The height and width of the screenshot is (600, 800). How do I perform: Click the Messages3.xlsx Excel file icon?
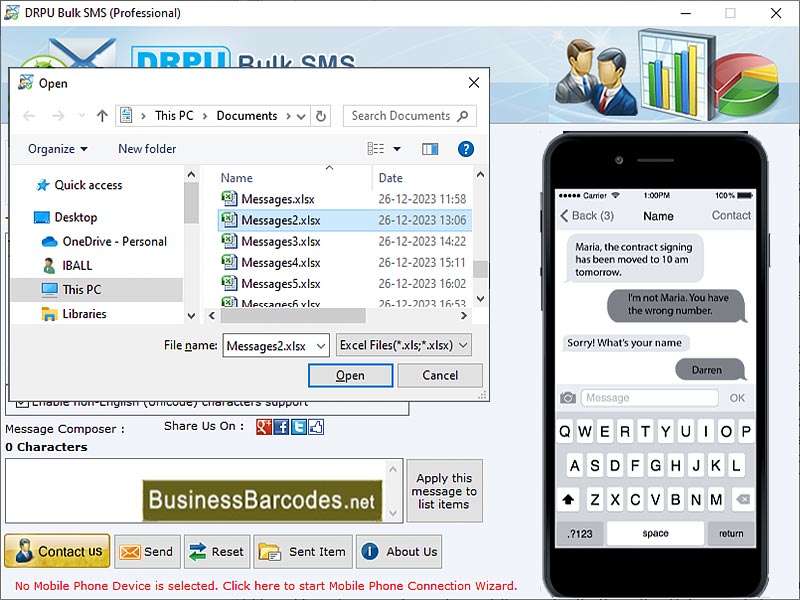click(x=229, y=240)
